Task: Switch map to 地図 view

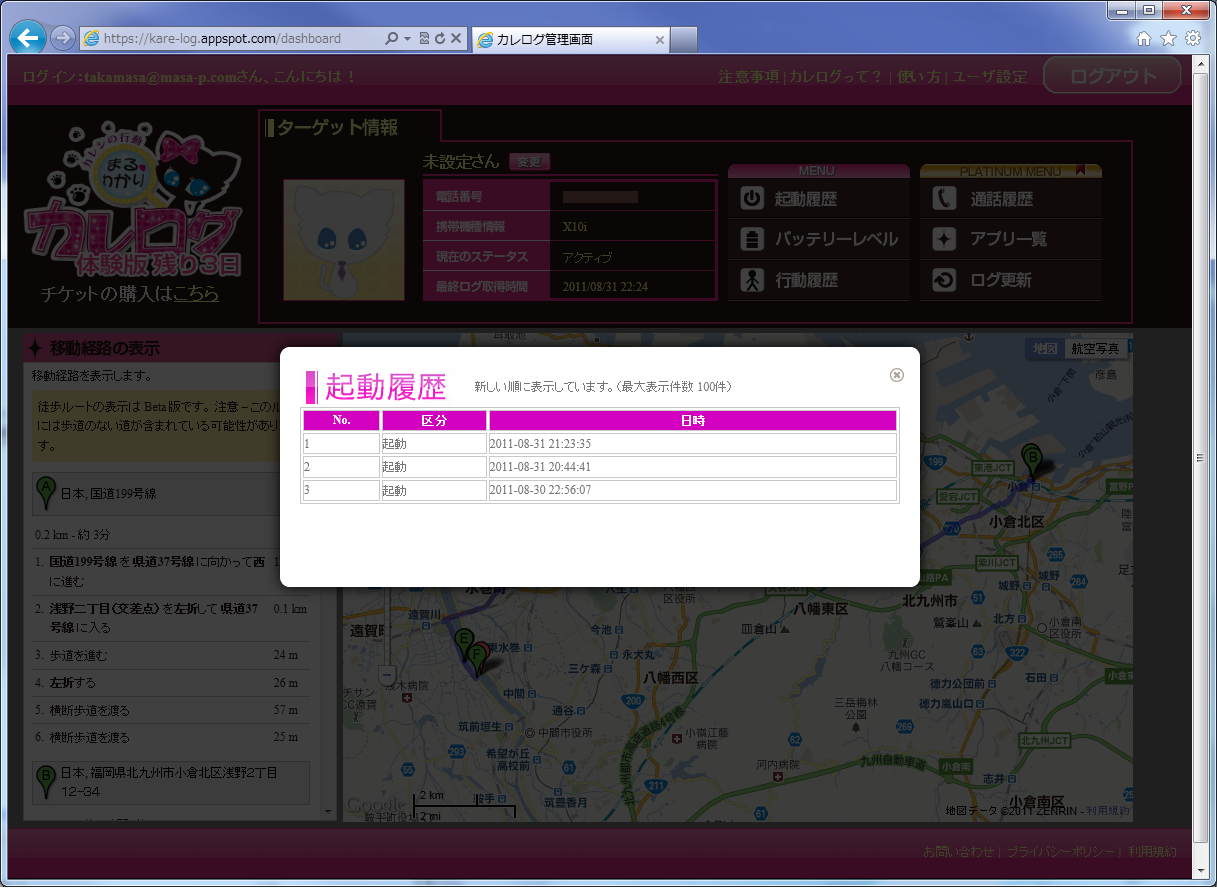Action: (x=1045, y=349)
